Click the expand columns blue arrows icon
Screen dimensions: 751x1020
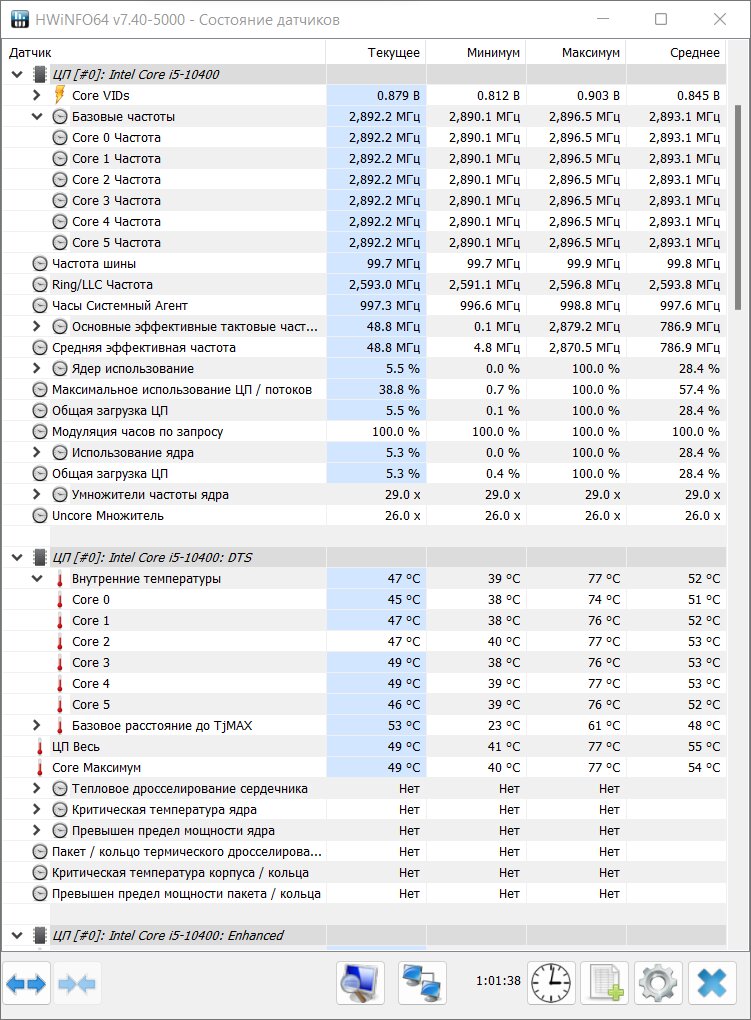point(27,984)
